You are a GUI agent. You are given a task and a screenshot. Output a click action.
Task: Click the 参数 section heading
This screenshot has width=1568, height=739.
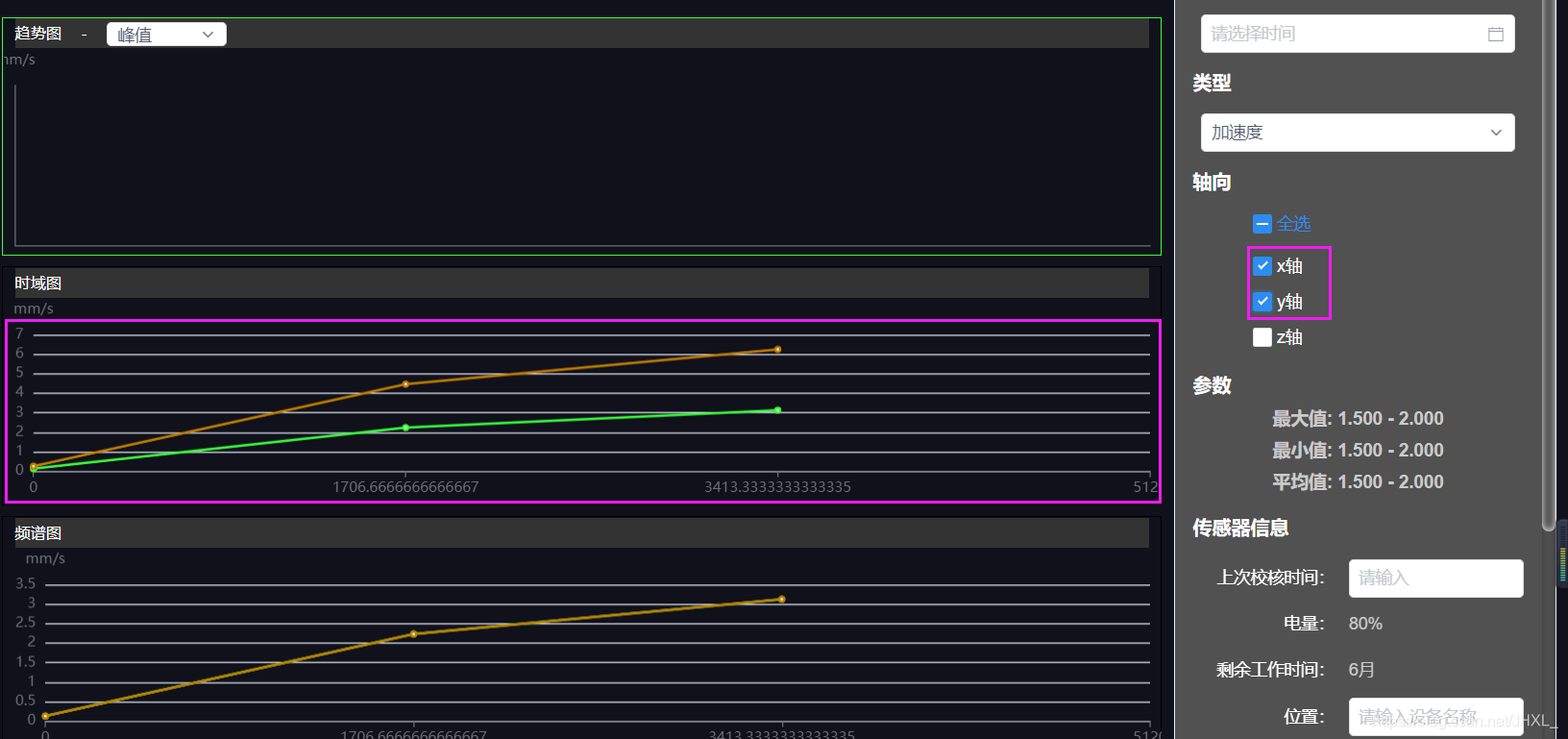click(1212, 386)
